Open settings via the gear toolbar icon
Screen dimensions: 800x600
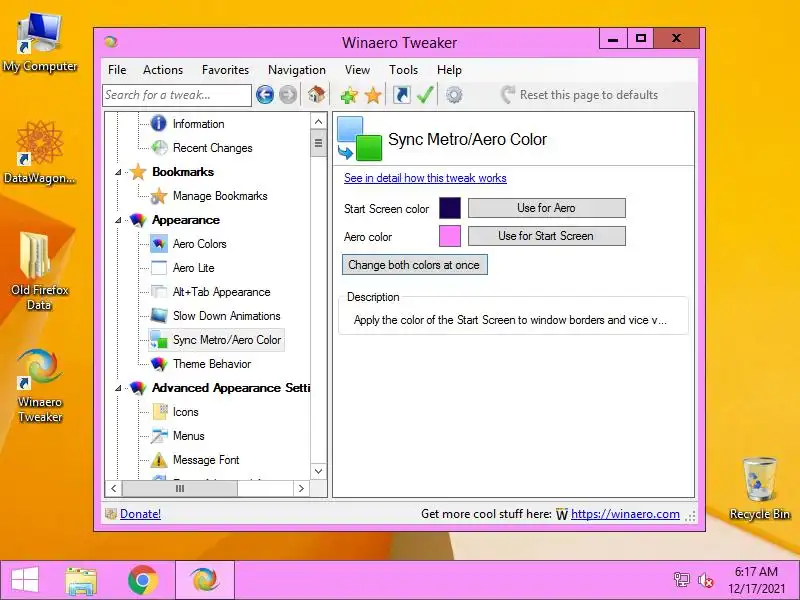[454, 95]
